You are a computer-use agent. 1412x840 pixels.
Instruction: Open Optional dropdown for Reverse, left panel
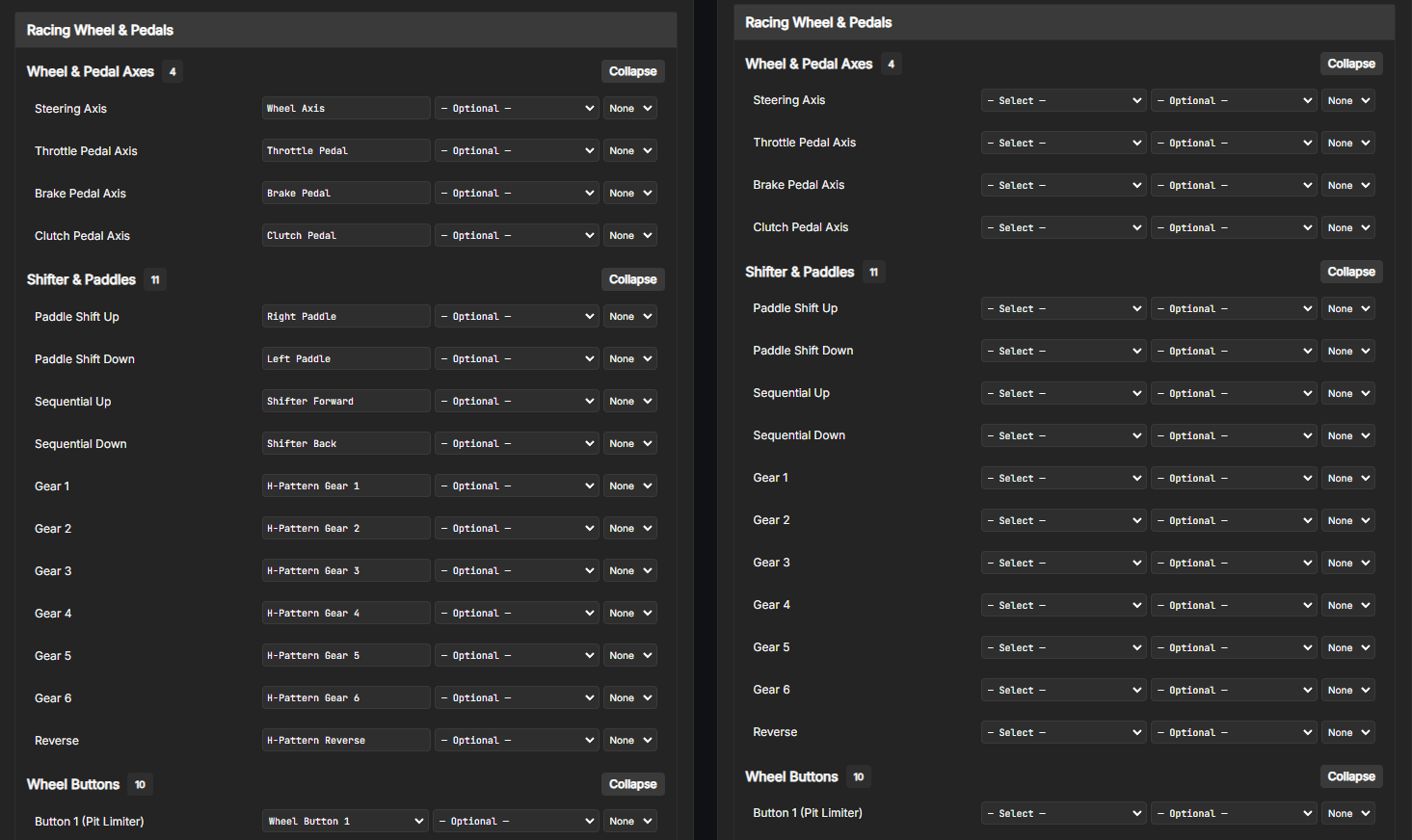pyautogui.click(x=518, y=740)
